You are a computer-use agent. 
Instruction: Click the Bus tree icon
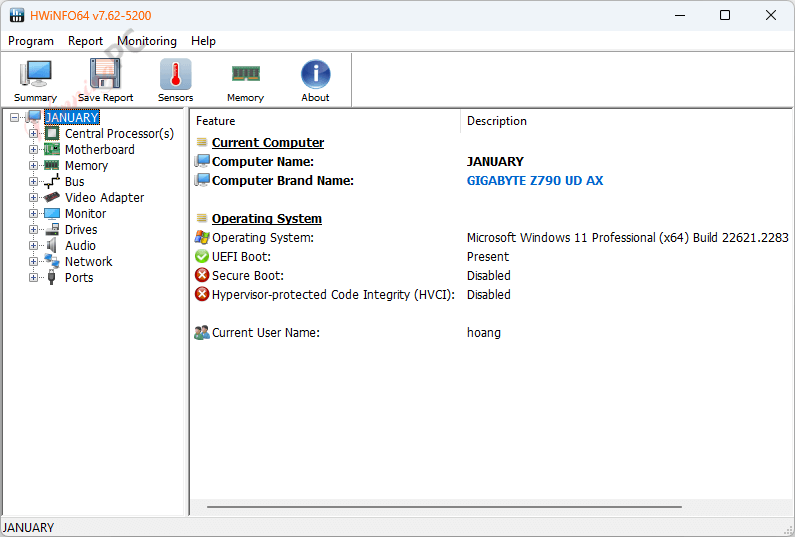[x=52, y=181]
